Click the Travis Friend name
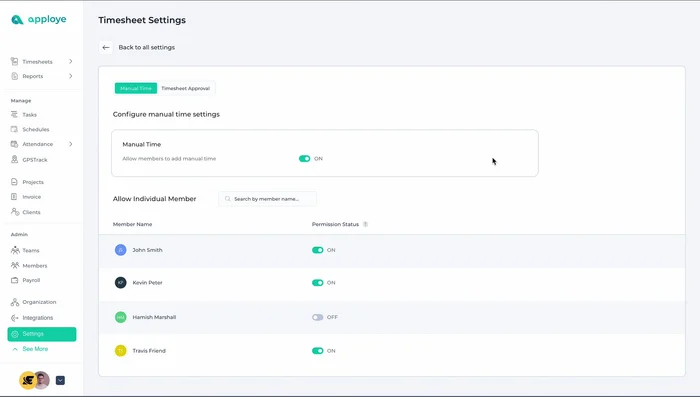The width and height of the screenshot is (700, 397). click(x=149, y=351)
